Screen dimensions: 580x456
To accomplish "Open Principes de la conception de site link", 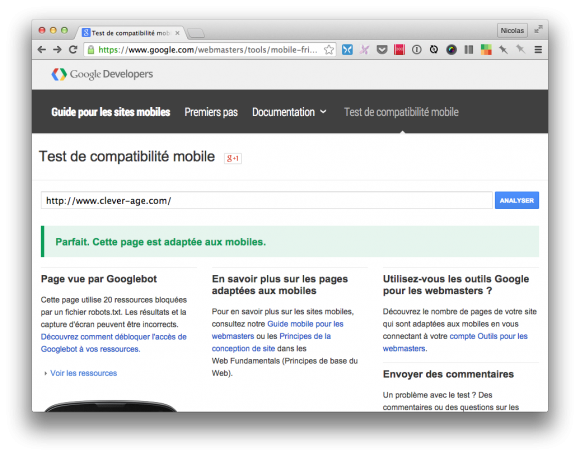I will 271,342.
